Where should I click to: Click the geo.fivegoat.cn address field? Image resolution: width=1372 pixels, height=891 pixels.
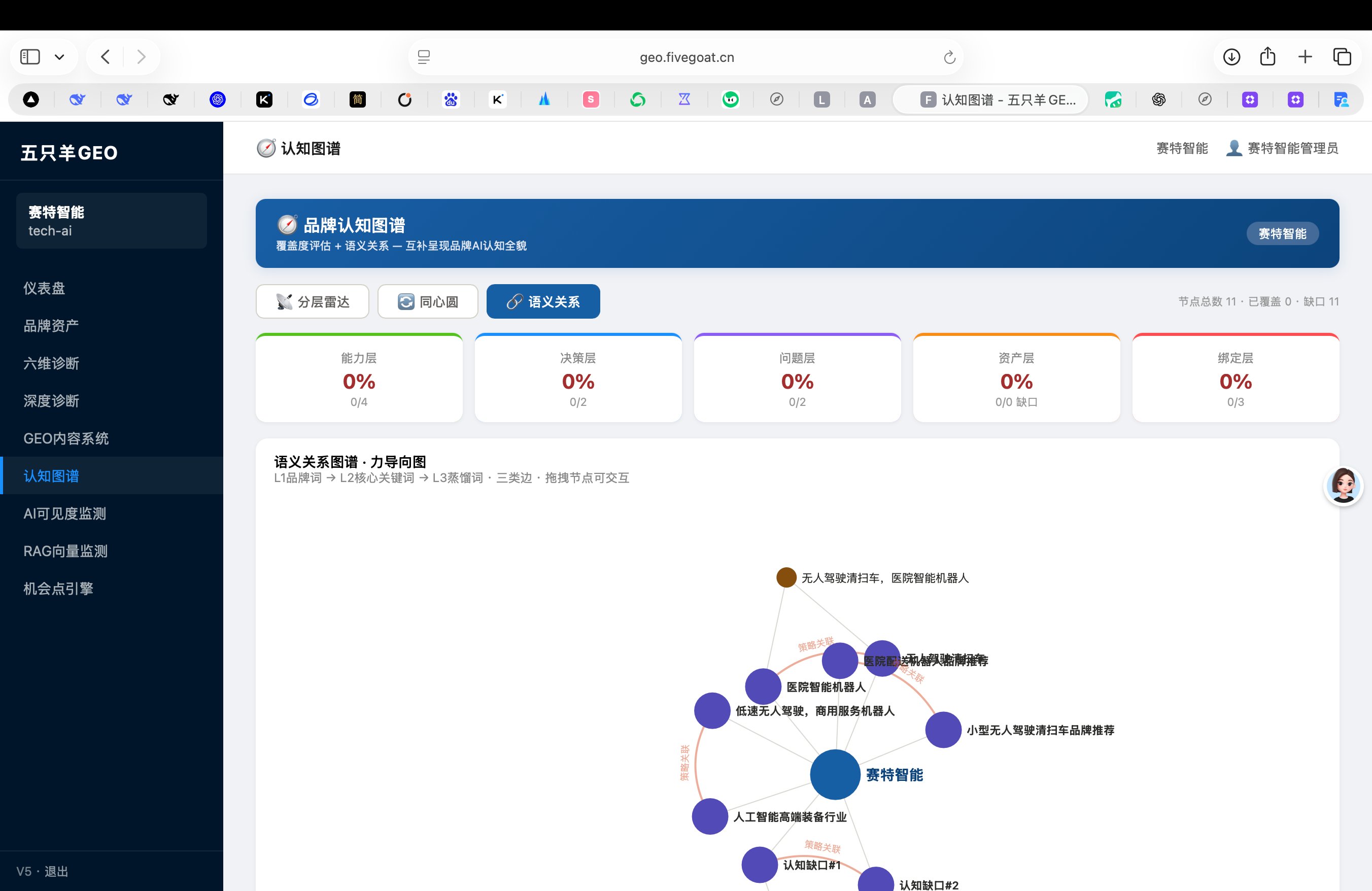686,57
